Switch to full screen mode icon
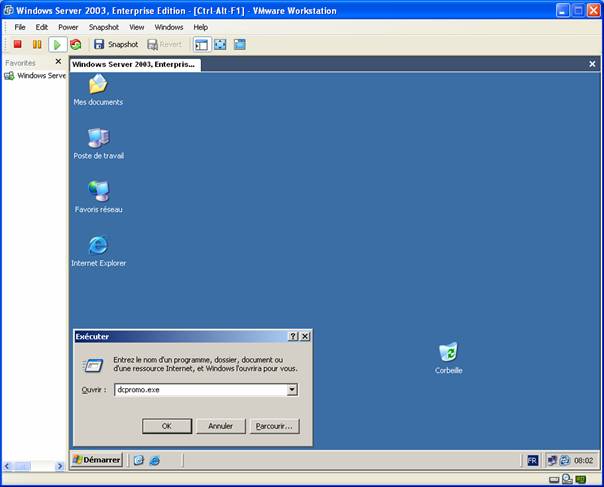 pos(220,44)
